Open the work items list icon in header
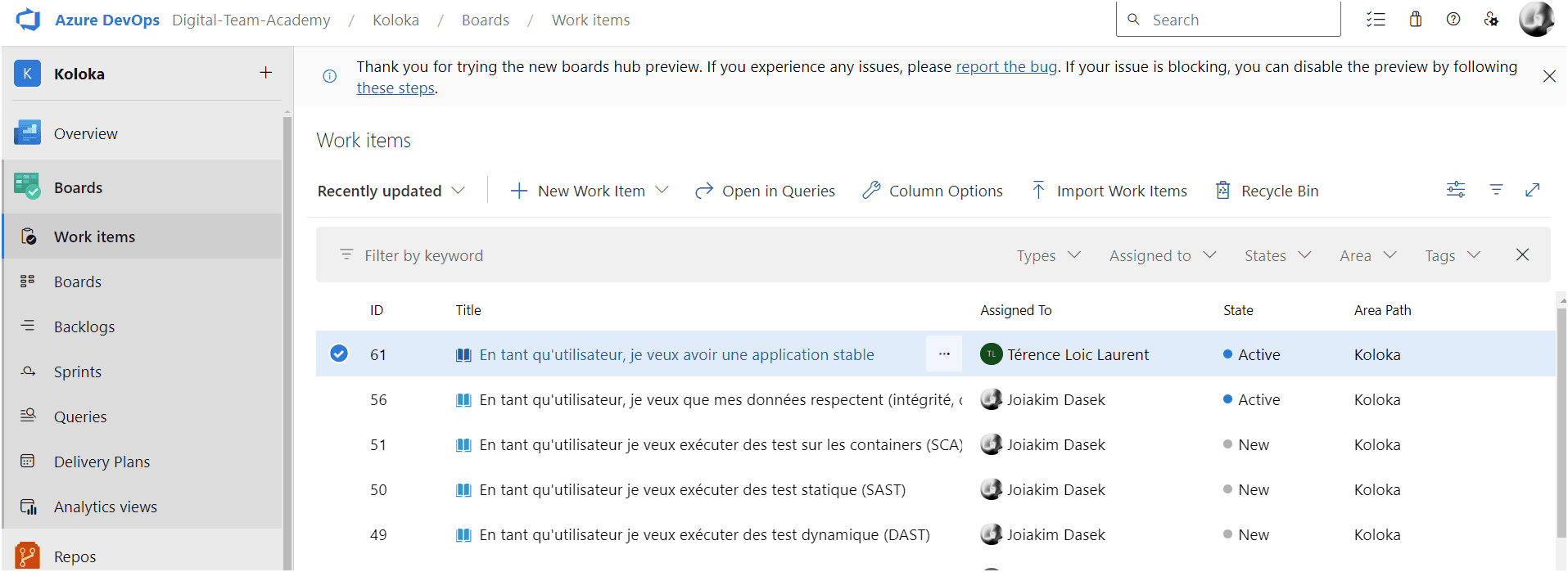 [x=1376, y=20]
